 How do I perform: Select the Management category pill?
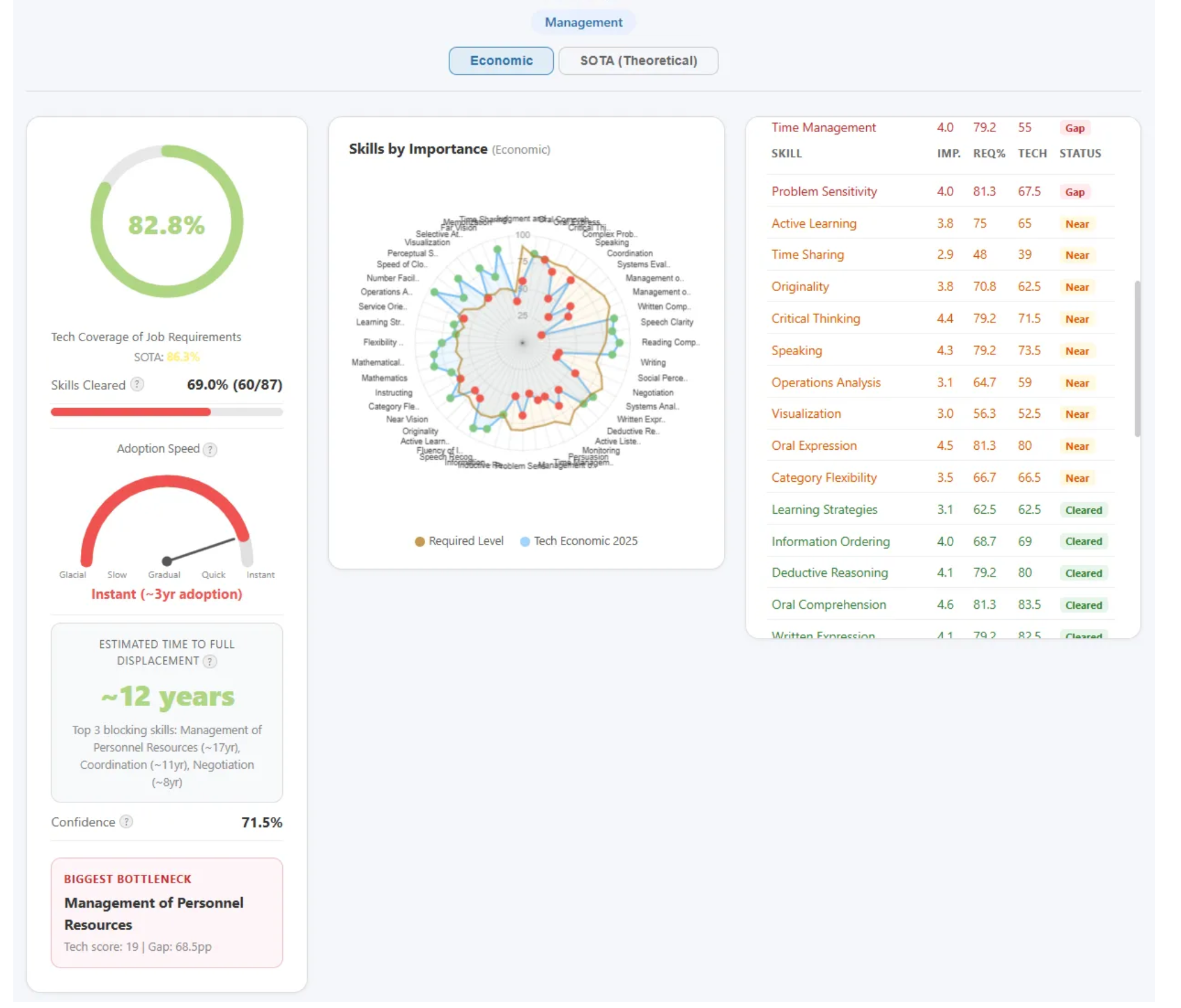(583, 22)
